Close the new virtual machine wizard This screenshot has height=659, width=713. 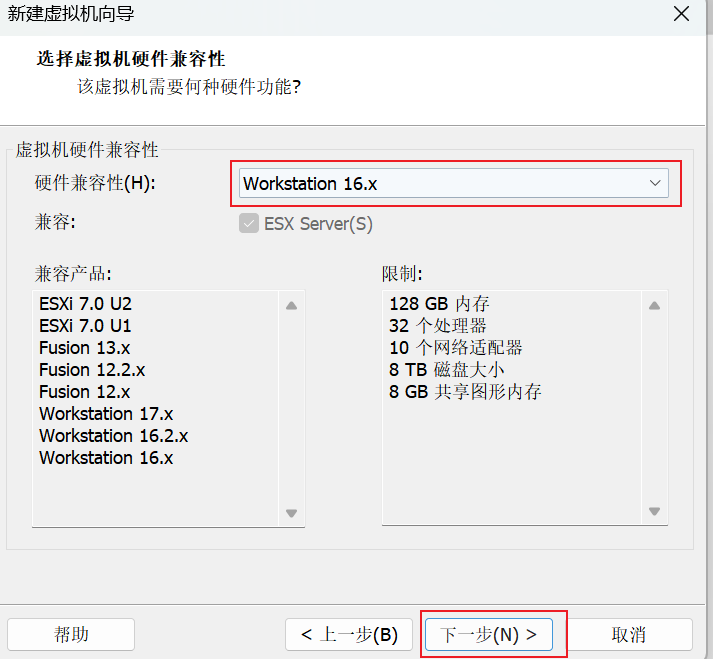[681, 14]
